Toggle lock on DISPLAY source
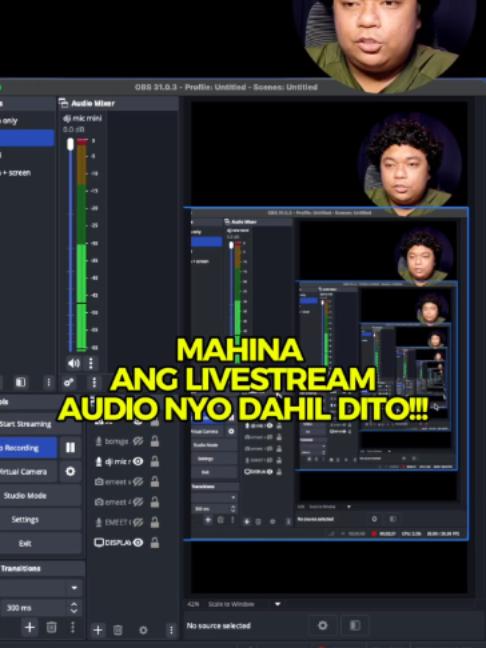This screenshot has width=486, height=648. pyautogui.click(x=155, y=542)
